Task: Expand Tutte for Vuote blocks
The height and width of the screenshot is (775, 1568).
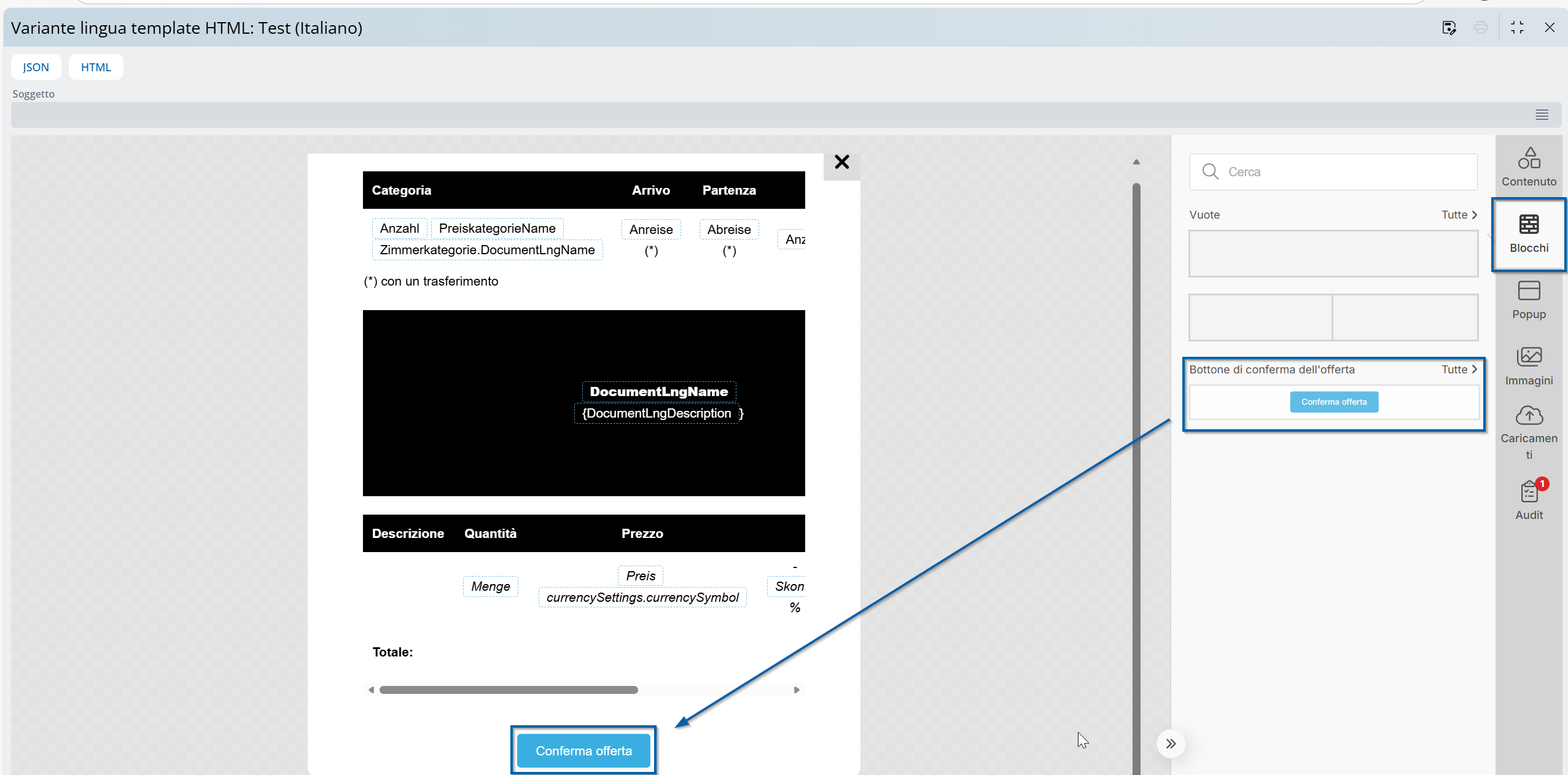Action: point(1459,215)
